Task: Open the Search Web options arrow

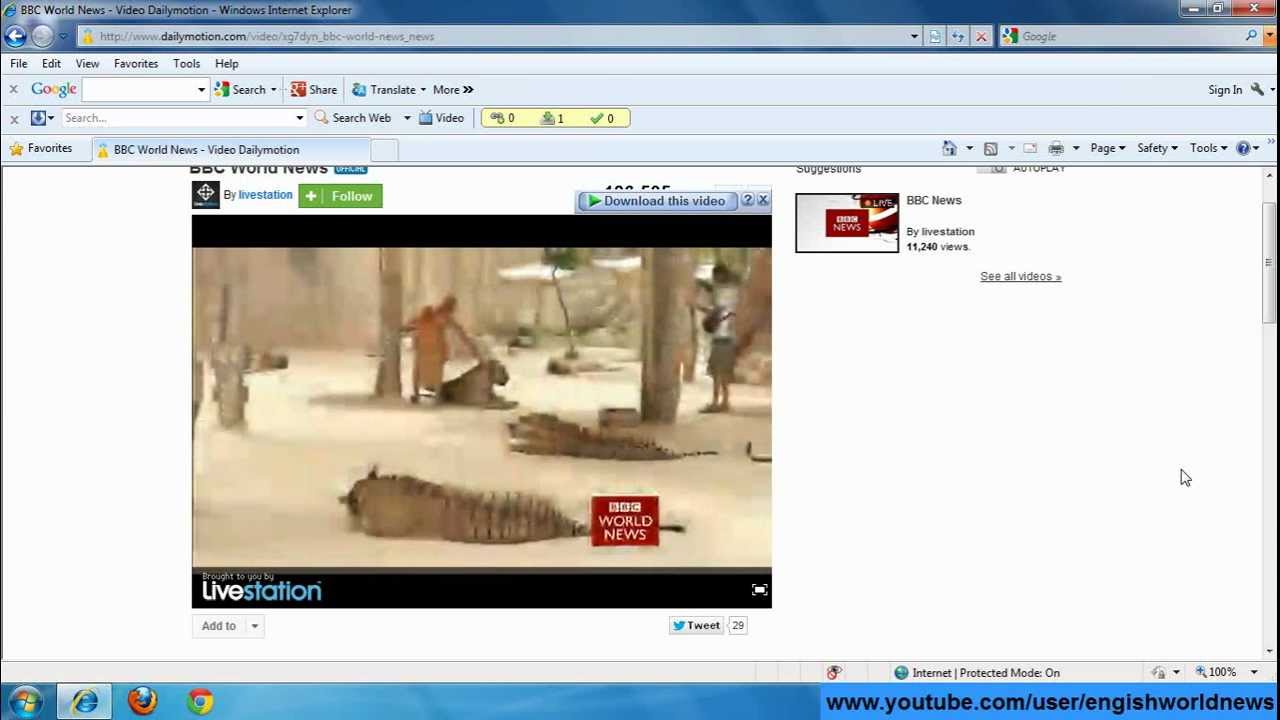Action: [x=407, y=118]
